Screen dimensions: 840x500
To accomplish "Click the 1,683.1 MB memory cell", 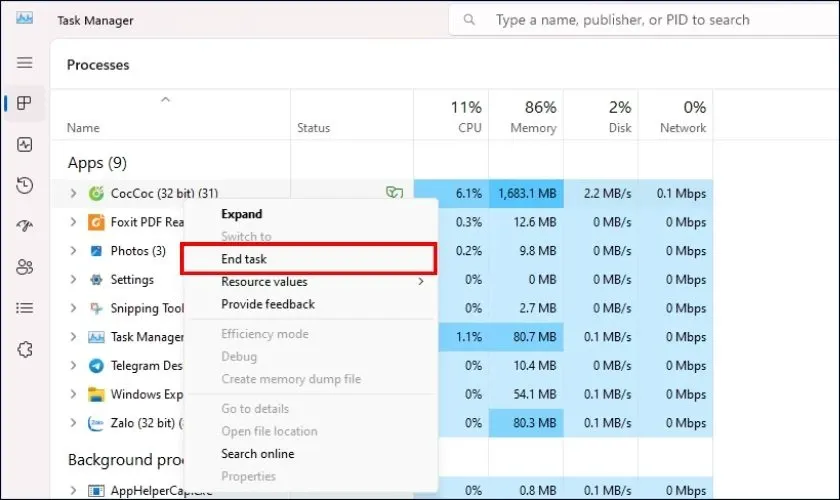I will coord(526,193).
